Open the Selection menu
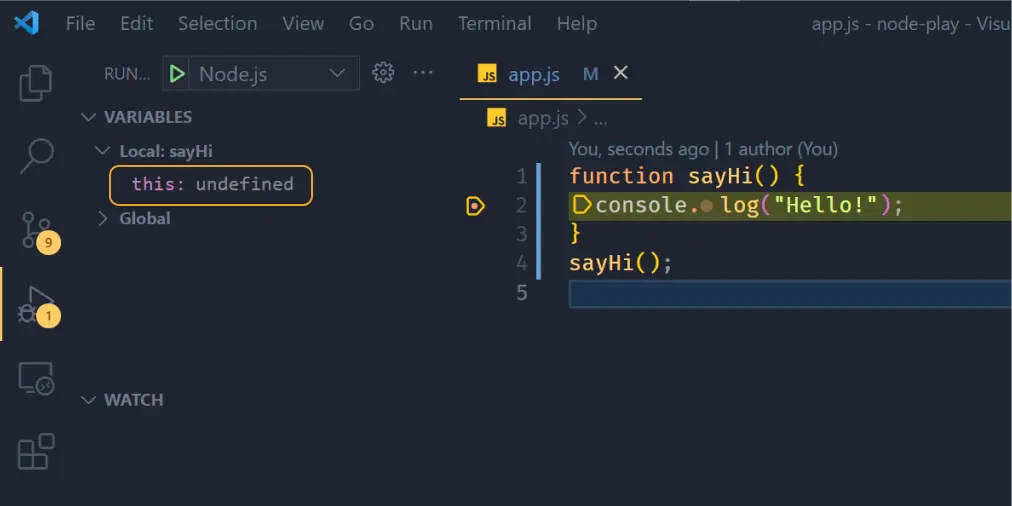 click(218, 24)
